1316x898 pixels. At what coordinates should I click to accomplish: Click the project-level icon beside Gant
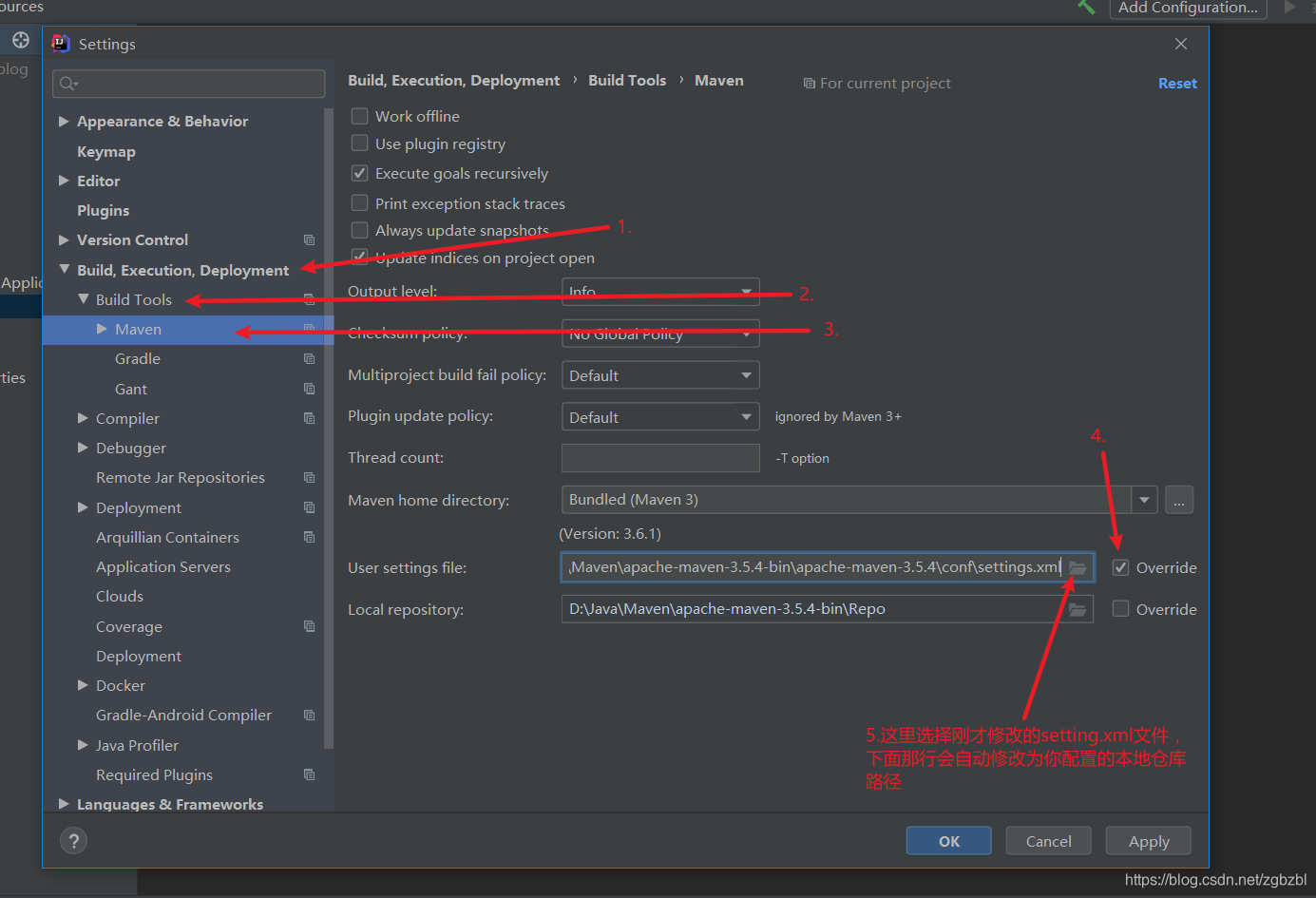click(x=309, y=389)
